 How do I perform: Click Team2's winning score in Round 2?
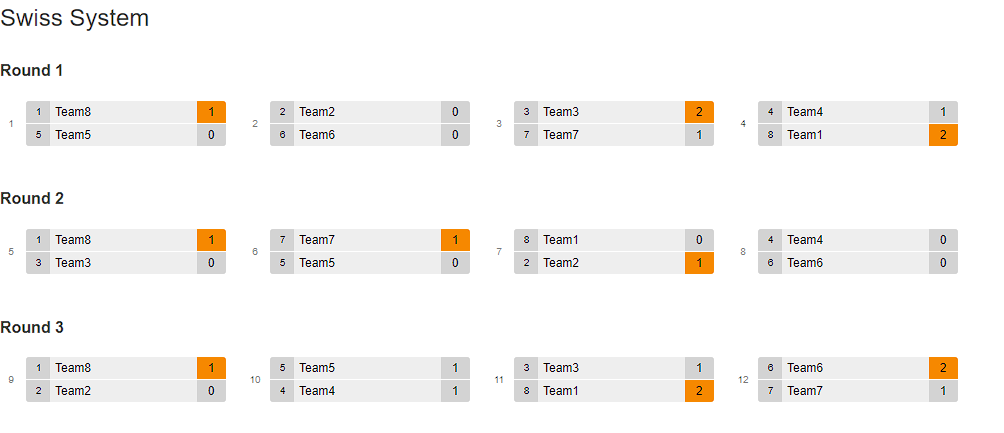699,263
